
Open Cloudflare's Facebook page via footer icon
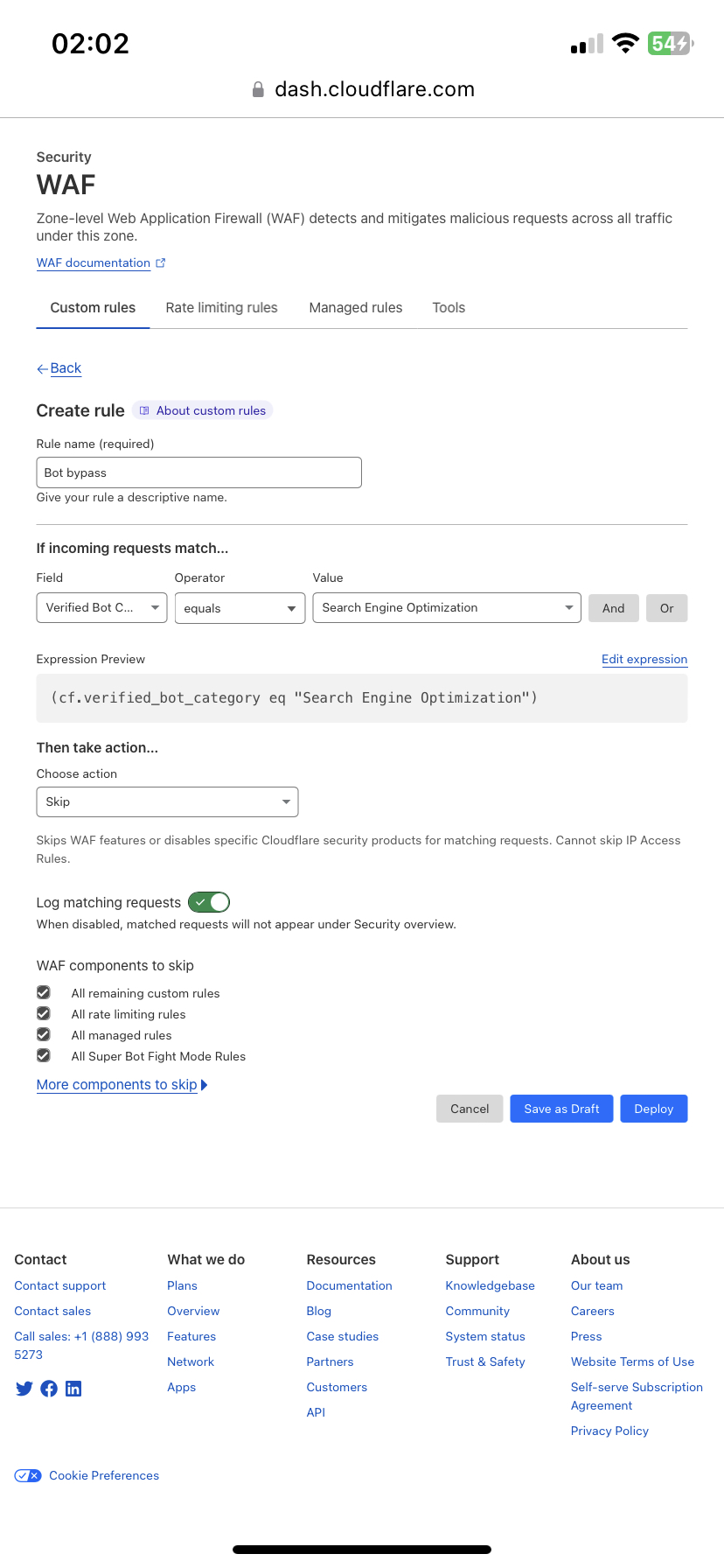[x=49, y=1388]
